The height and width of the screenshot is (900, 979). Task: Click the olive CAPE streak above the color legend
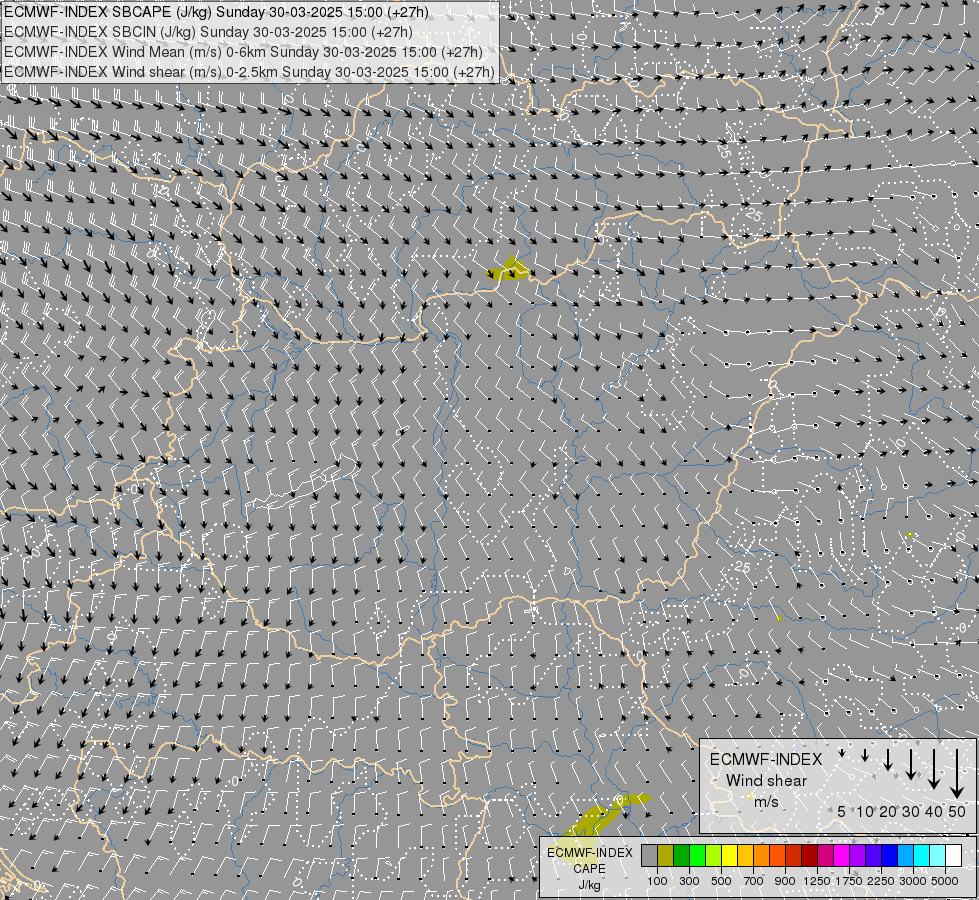tap(604, 814)
